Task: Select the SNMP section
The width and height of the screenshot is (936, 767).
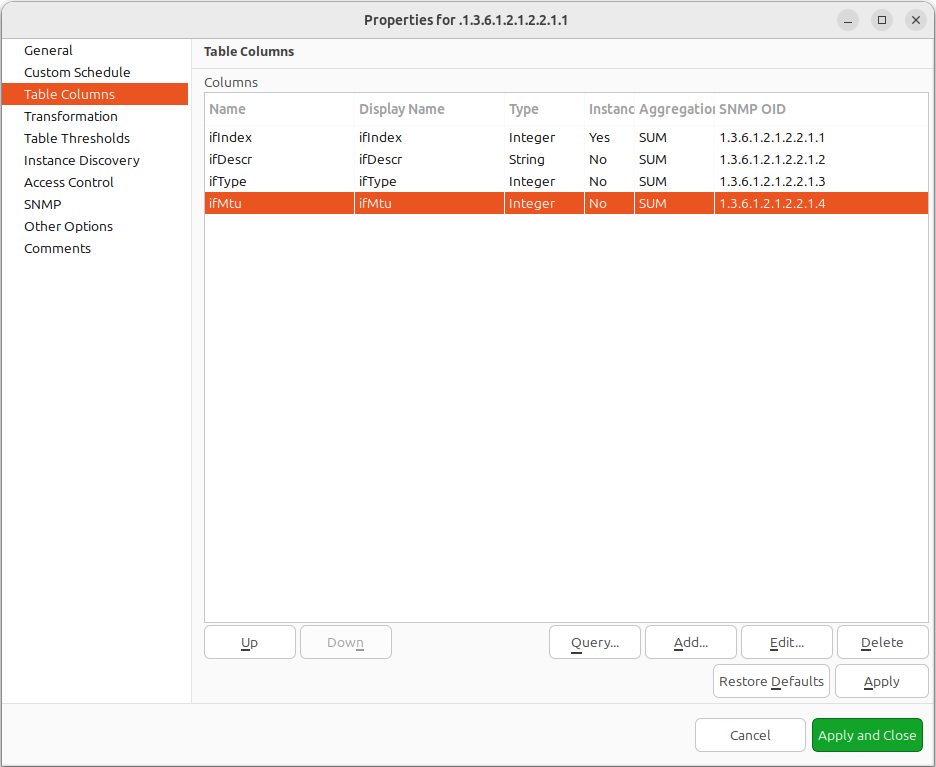Action: click(40, 204)
